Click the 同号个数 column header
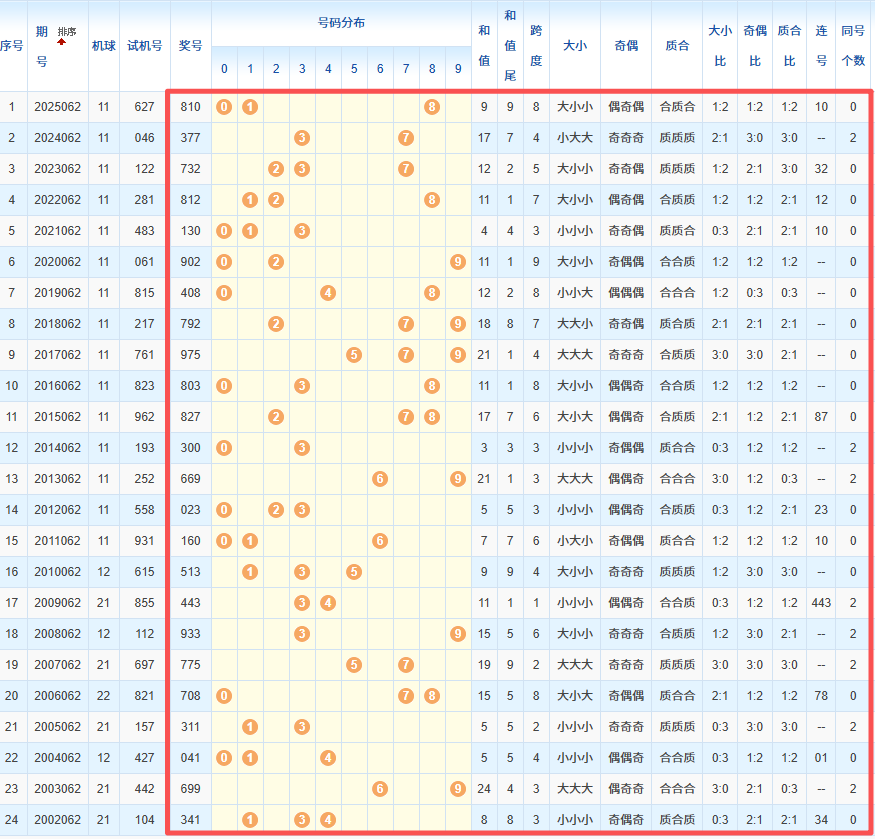The width and height of the screenshot is (875, 839). [x=853, y=45]
